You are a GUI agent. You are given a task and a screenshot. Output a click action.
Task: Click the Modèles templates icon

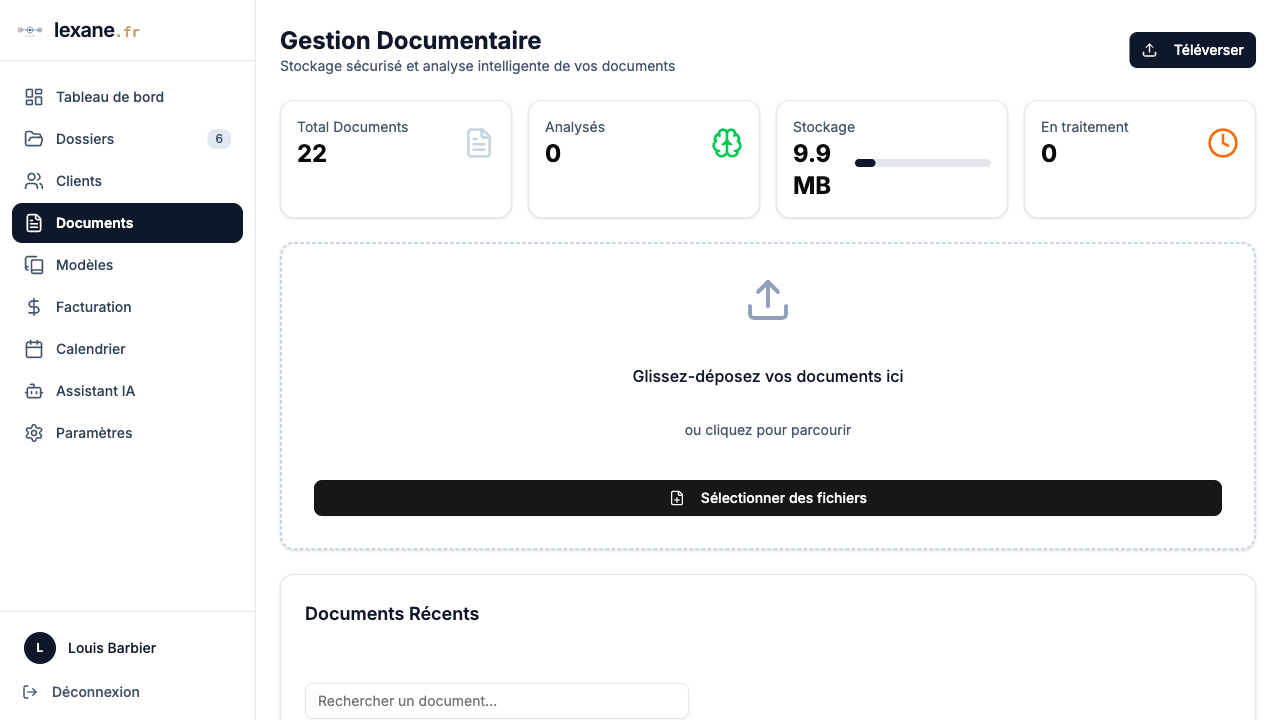[33, 264]
